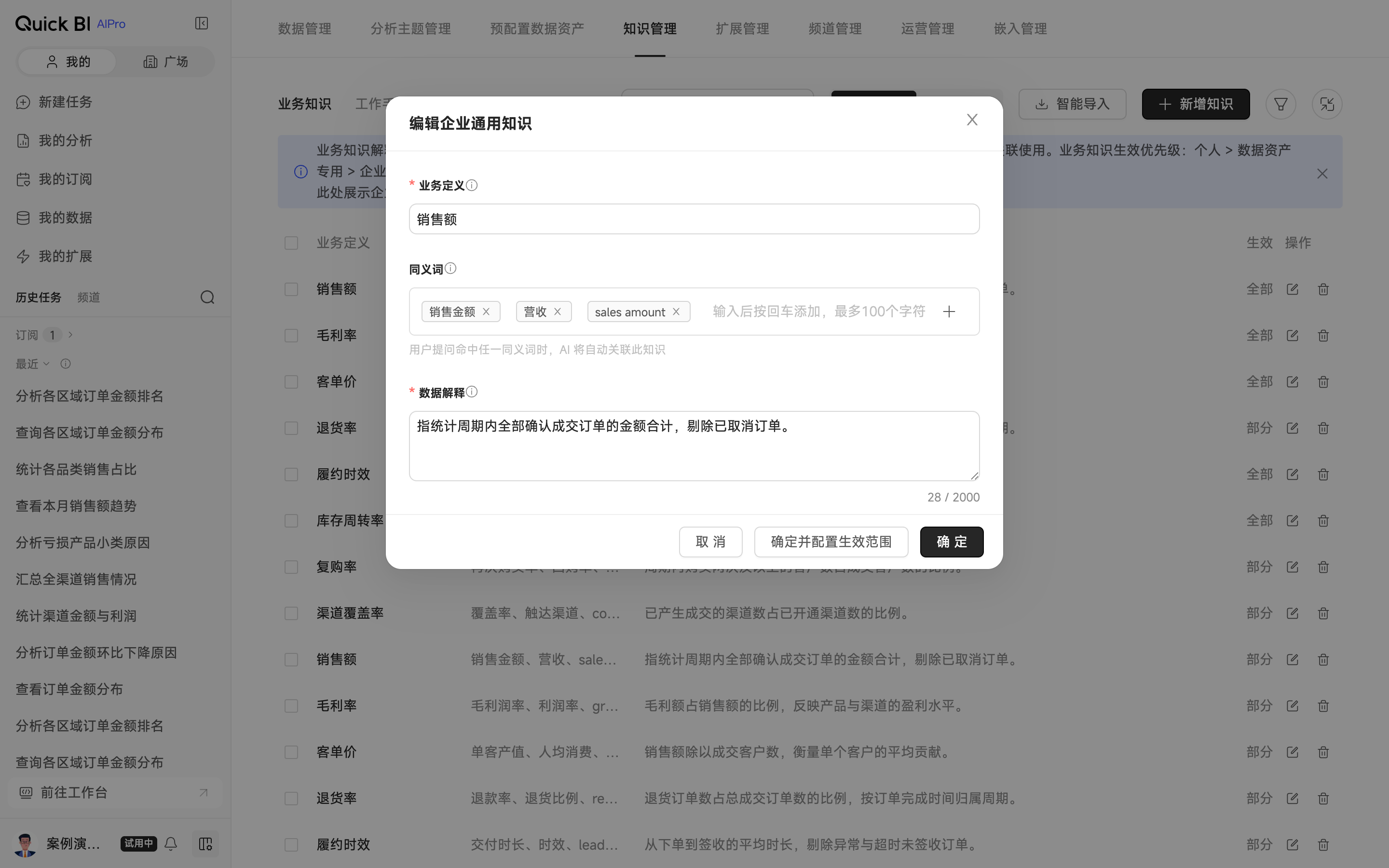This screenshot has width=1389, height=868.
Task: Click info icon next to 同义词 label
Action: (450, 268)
